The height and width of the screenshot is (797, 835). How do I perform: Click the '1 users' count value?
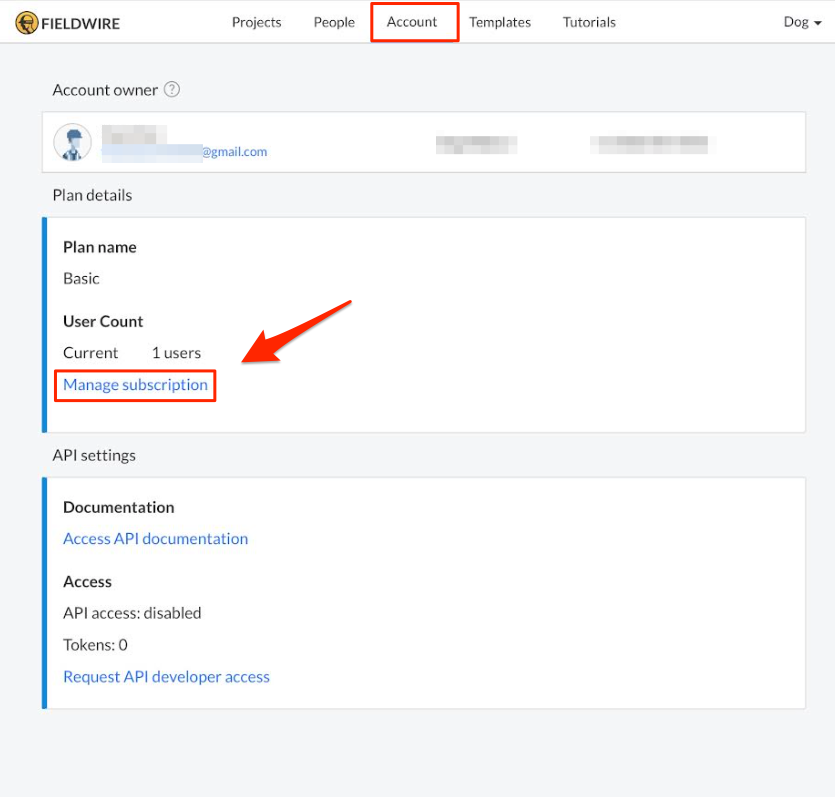(x=176, y=353)
